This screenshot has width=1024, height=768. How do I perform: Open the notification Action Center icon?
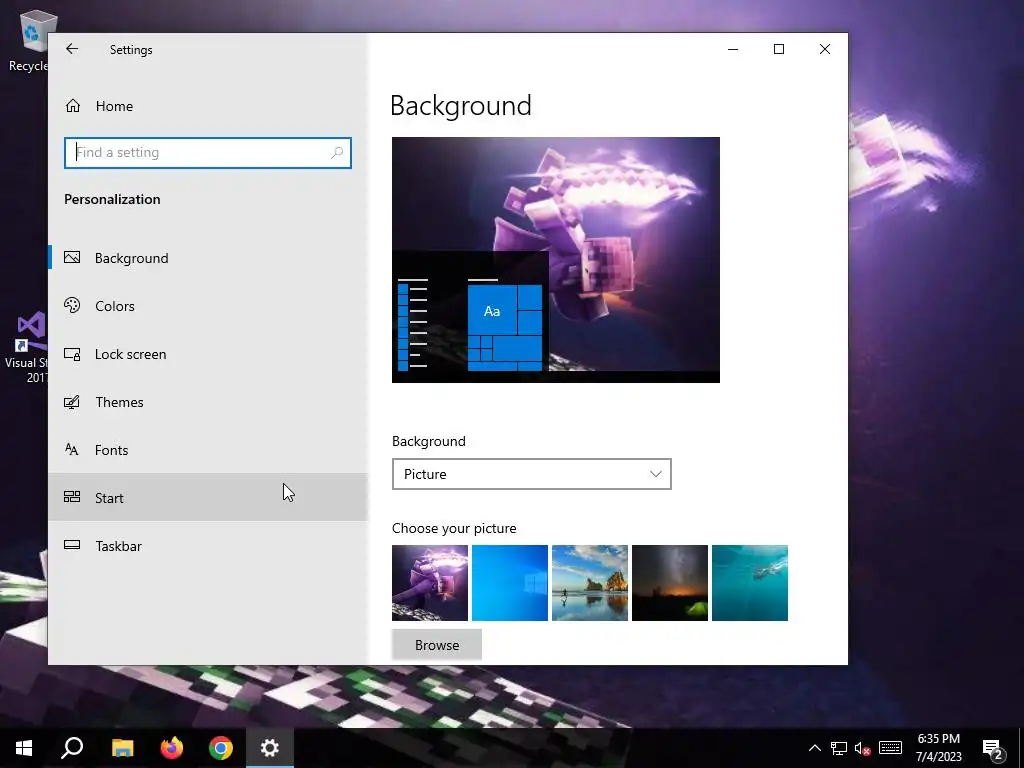click(993, 749)
